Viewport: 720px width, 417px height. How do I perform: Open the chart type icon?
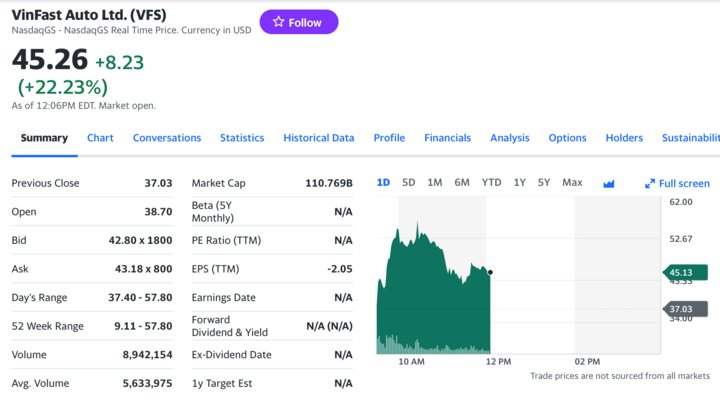(x=609, y=183)
